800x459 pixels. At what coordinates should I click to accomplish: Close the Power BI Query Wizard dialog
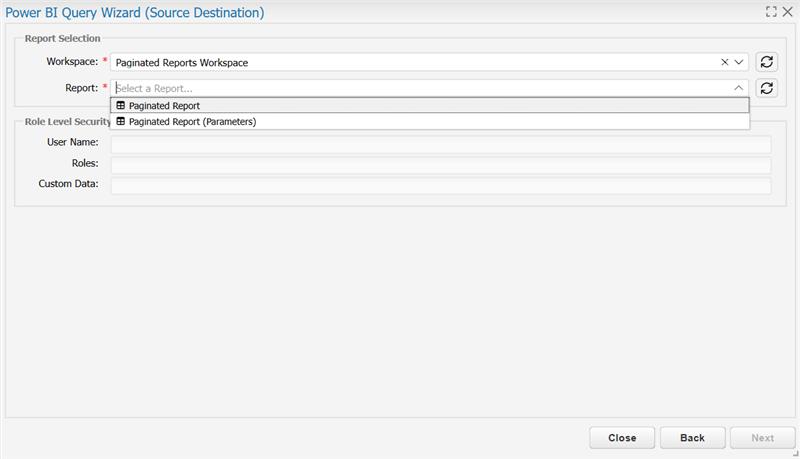787,12
